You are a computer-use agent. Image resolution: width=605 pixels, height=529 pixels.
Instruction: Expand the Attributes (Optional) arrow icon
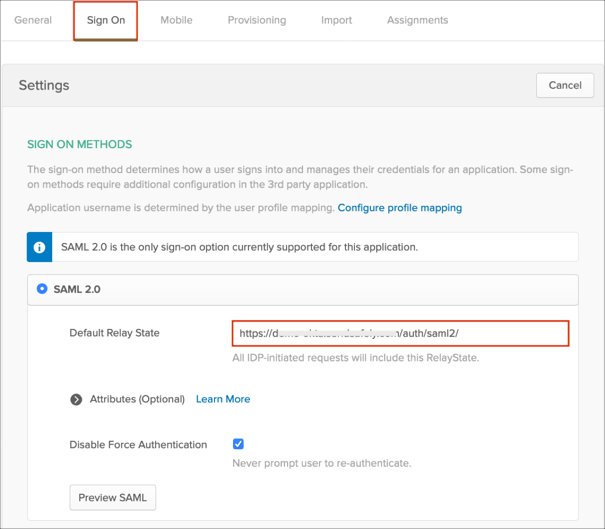point(76,399)
